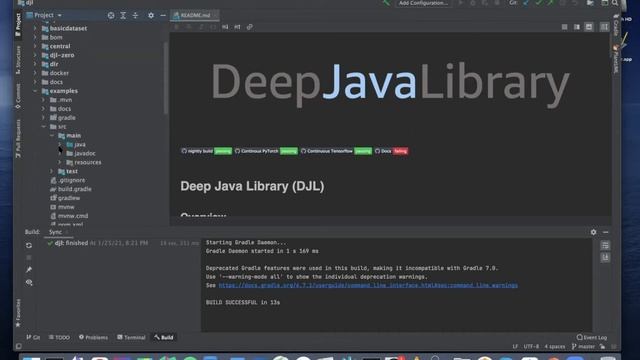Image resolution: width=640 pixels, height=360 pixels.
Task: Click the tool window quick access icon bottom-left
Action: coord(19,347)
